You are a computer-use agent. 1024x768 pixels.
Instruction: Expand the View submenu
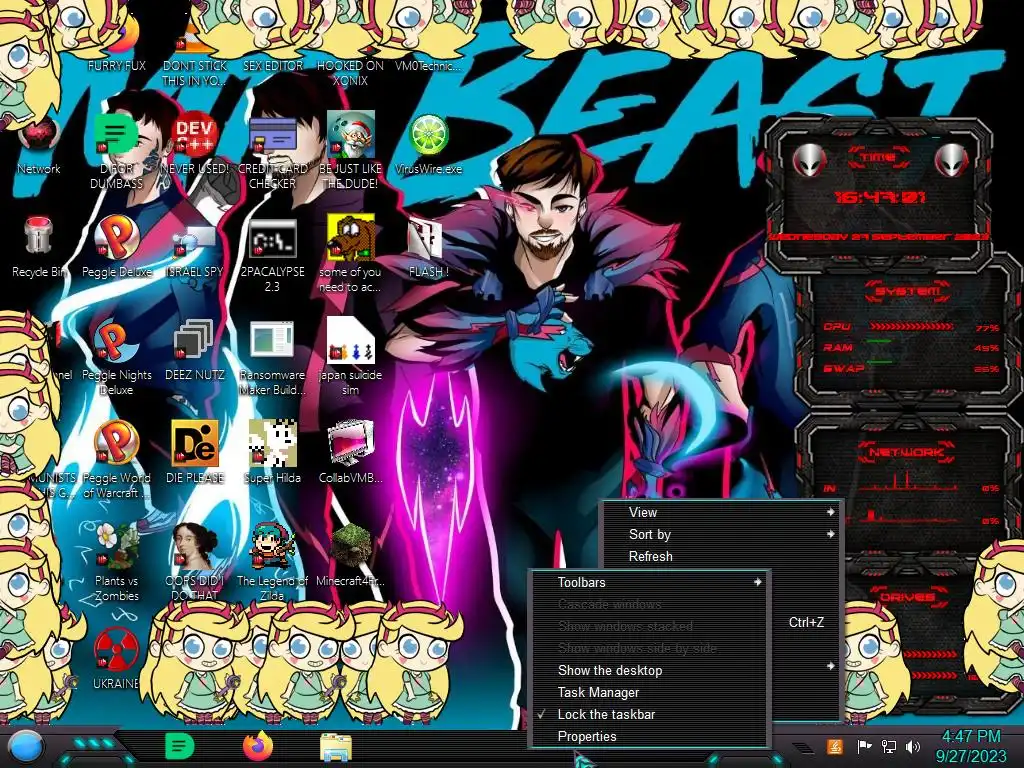722,513
